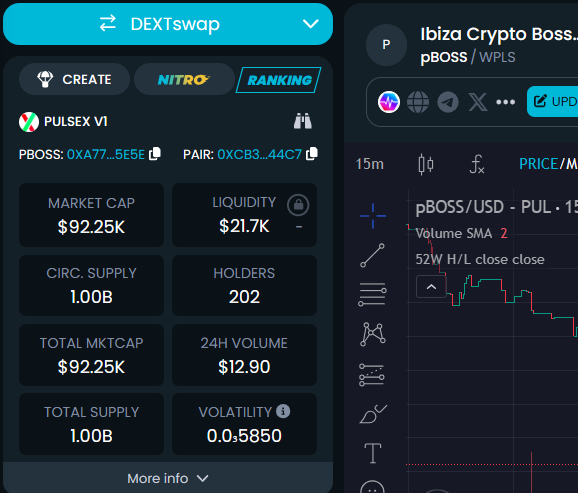Expand the More info section
The height and width of the screenshot is (493, 578).
click(168, 478)
